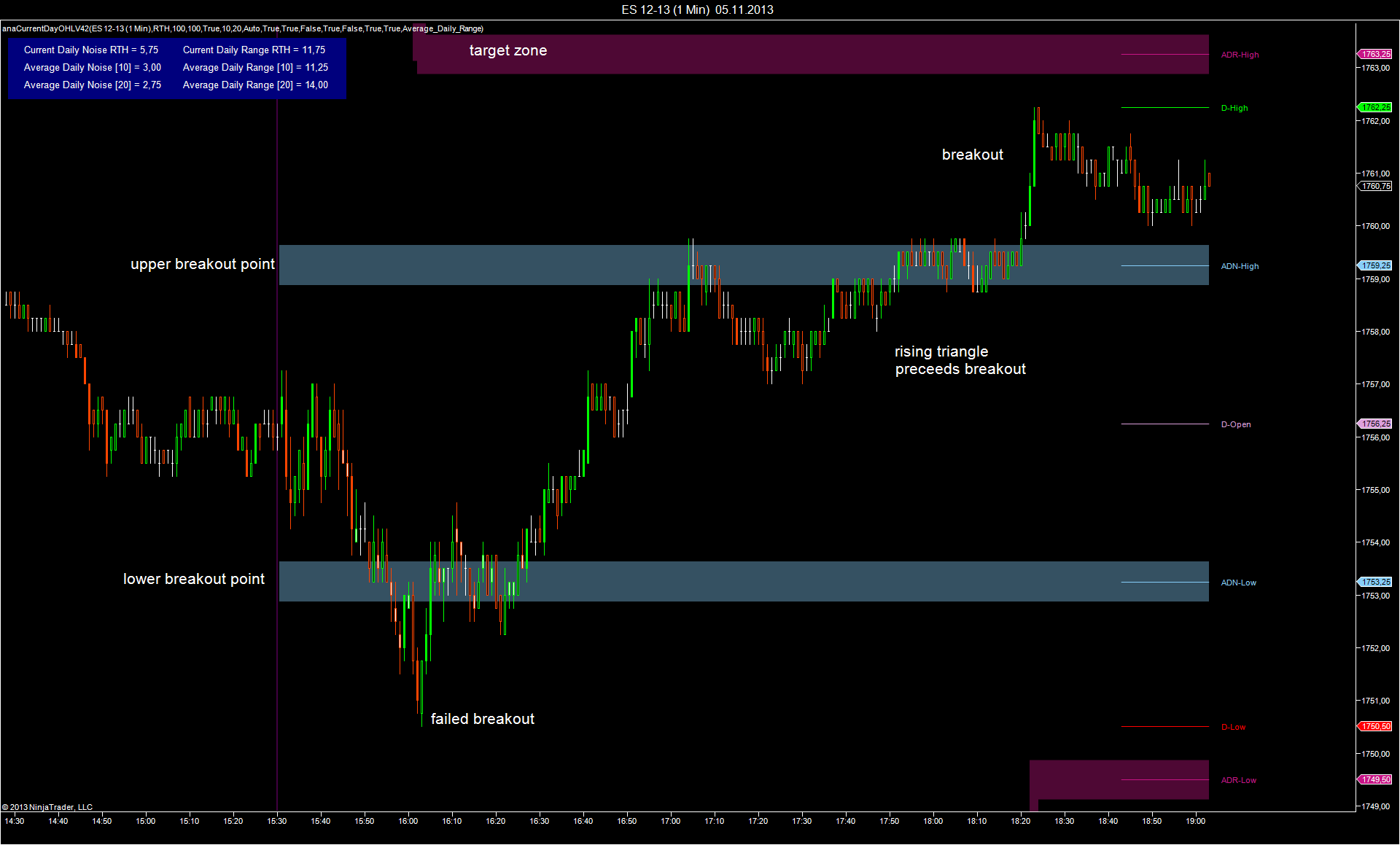The image size is (1400, 845).
Task: Click the green 1762,25 price marker
Action: coord(1374,107)
